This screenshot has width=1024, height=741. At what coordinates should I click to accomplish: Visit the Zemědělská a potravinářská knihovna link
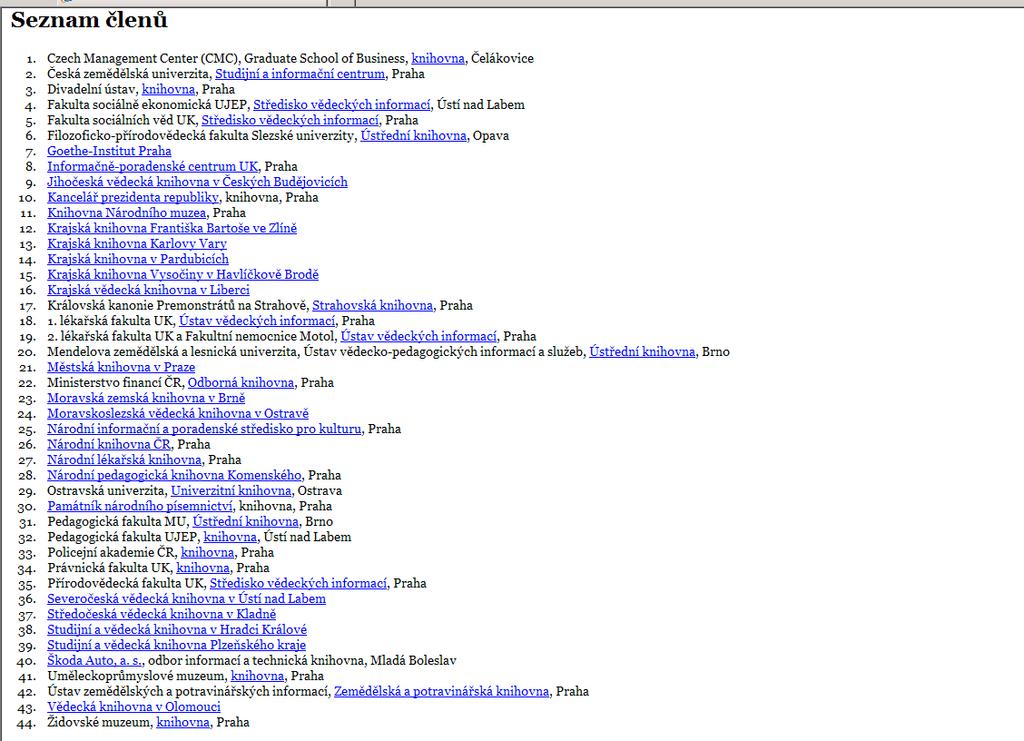[441, 692]
